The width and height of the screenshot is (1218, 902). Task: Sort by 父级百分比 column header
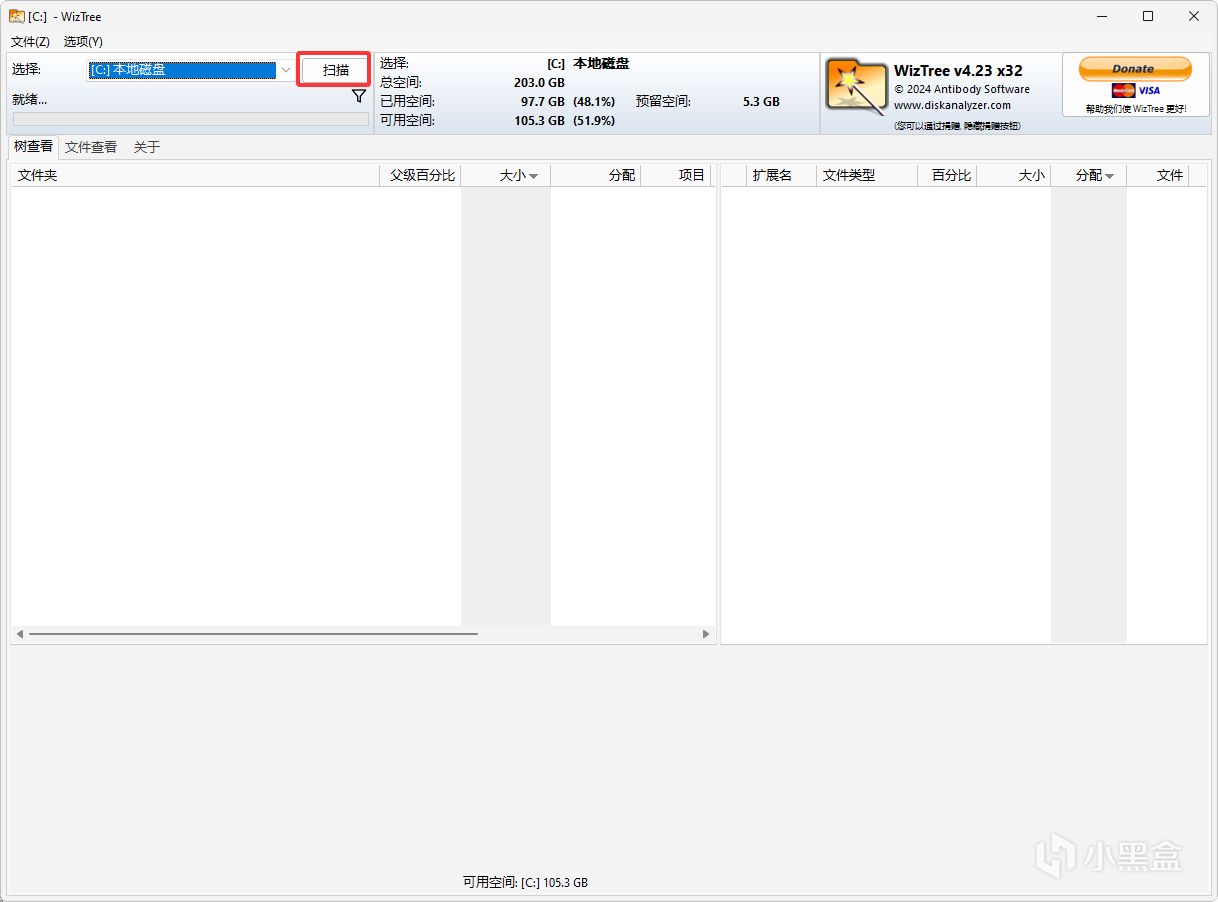pos(421,175)
